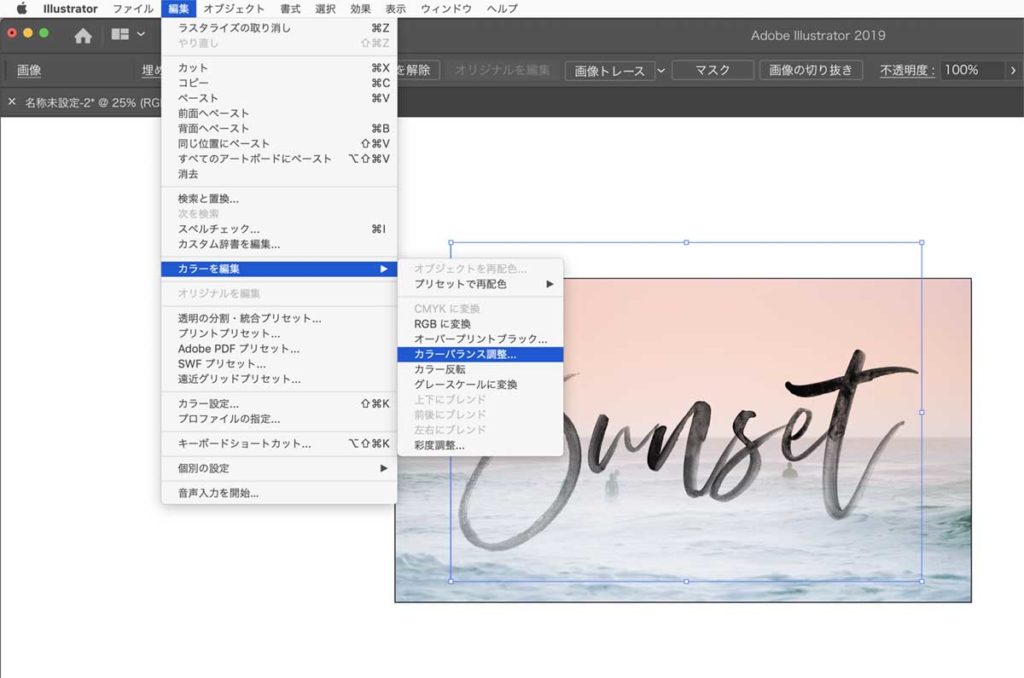The image size is (1024, 678).
Task: Open the 不透明度 panel link
Action: 906,71
